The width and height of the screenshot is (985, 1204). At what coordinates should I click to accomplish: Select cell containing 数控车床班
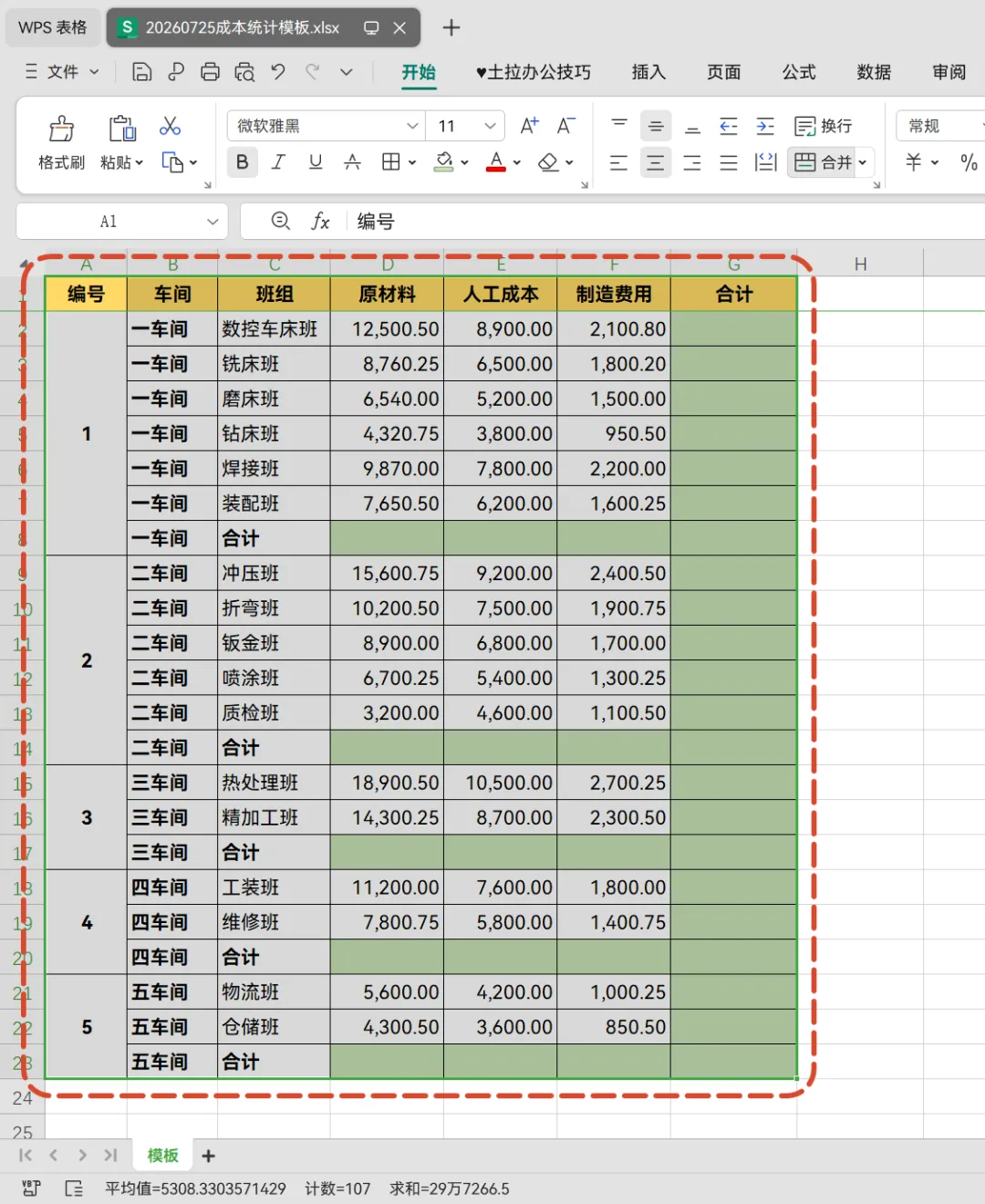(274, 329)
